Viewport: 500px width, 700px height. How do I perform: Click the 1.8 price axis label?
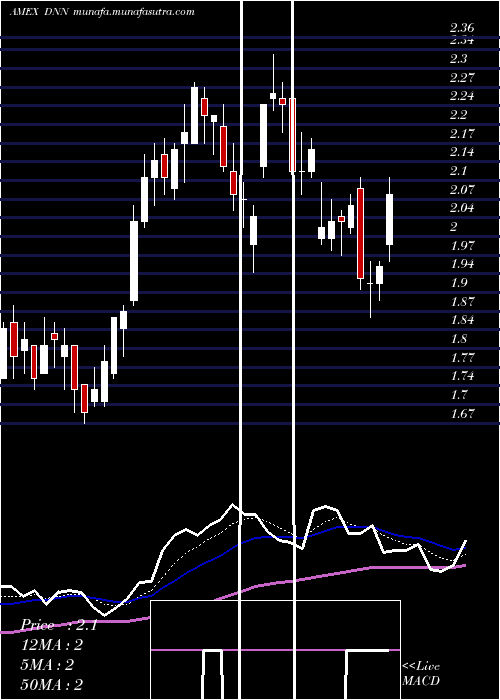[x=458, y=338]
